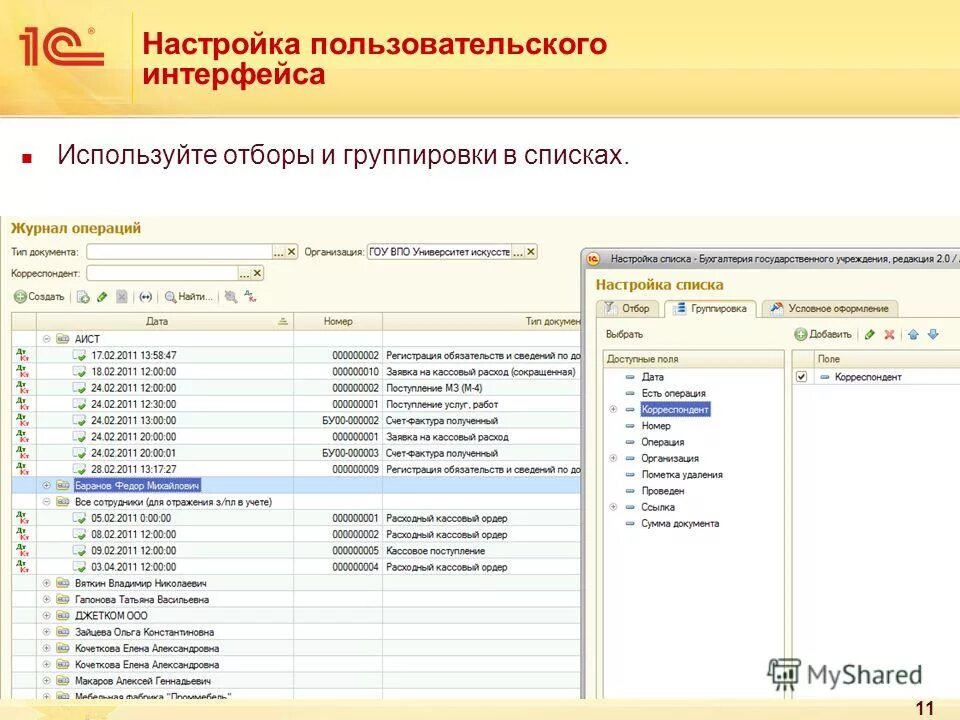Click the Добавить plus icon in grouping panel
Image resolution: width=960 pixels, height=720 pixels.
(800, 336)
